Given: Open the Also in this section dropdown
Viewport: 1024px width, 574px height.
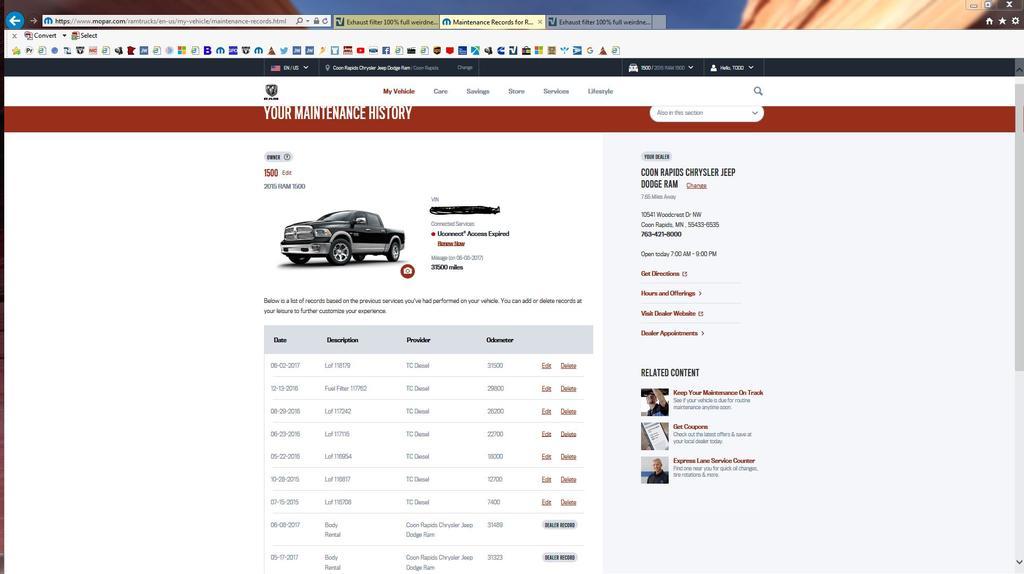Looking at the screenshot, I should 707,113.
